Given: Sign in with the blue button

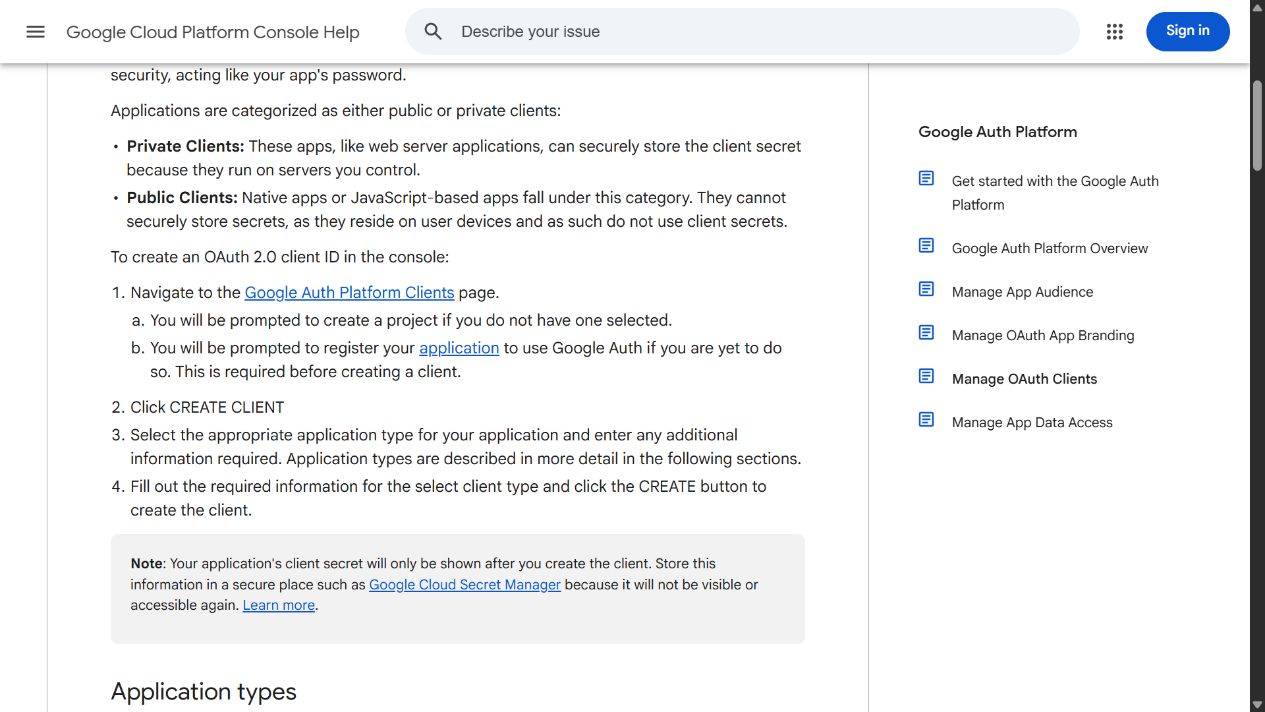Looking at the screenshot, I should pos(1187,31).
